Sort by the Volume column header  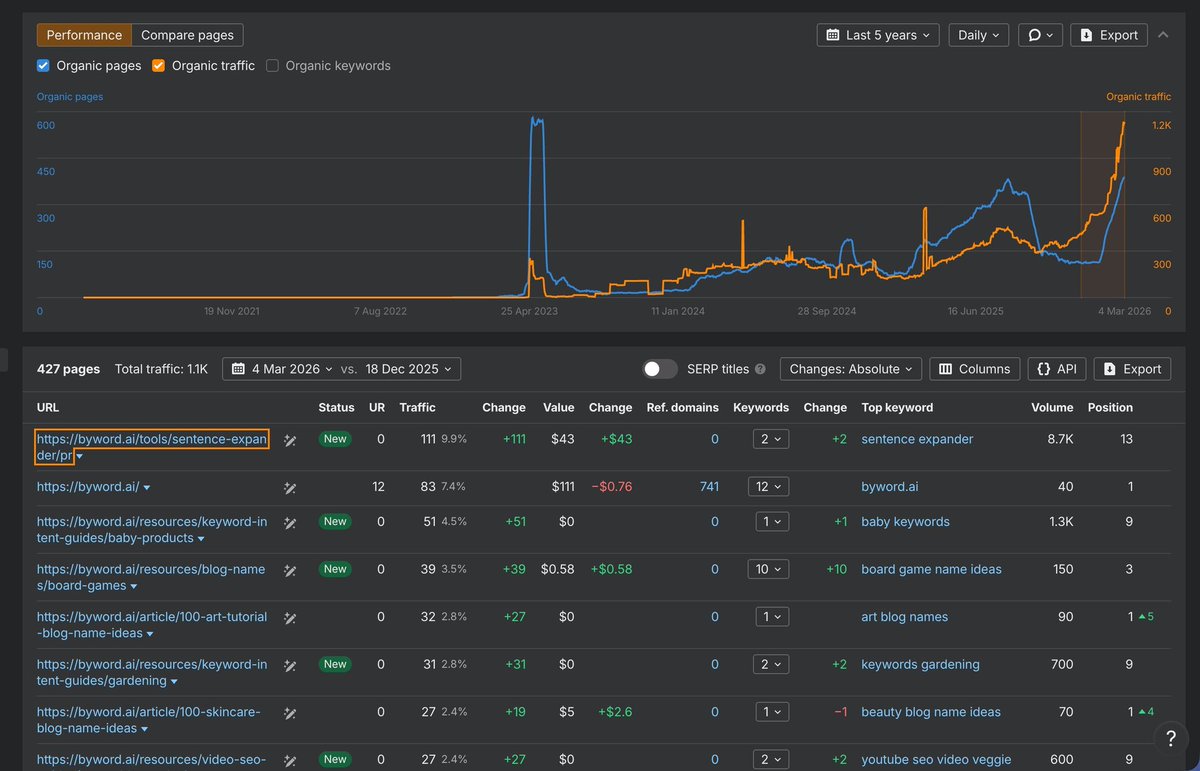(x=1052, y=407)
